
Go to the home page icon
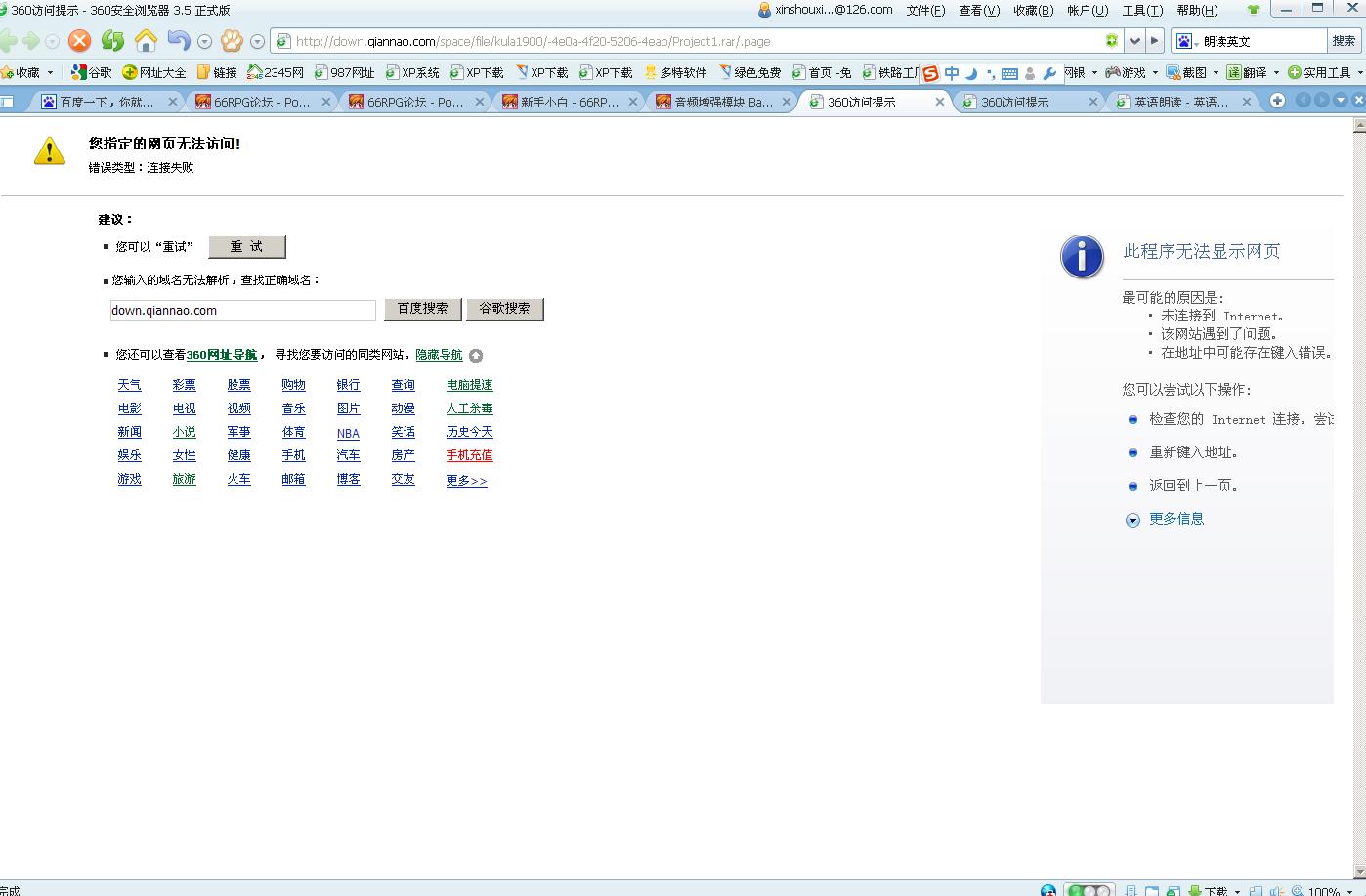[x=146, y=41]
